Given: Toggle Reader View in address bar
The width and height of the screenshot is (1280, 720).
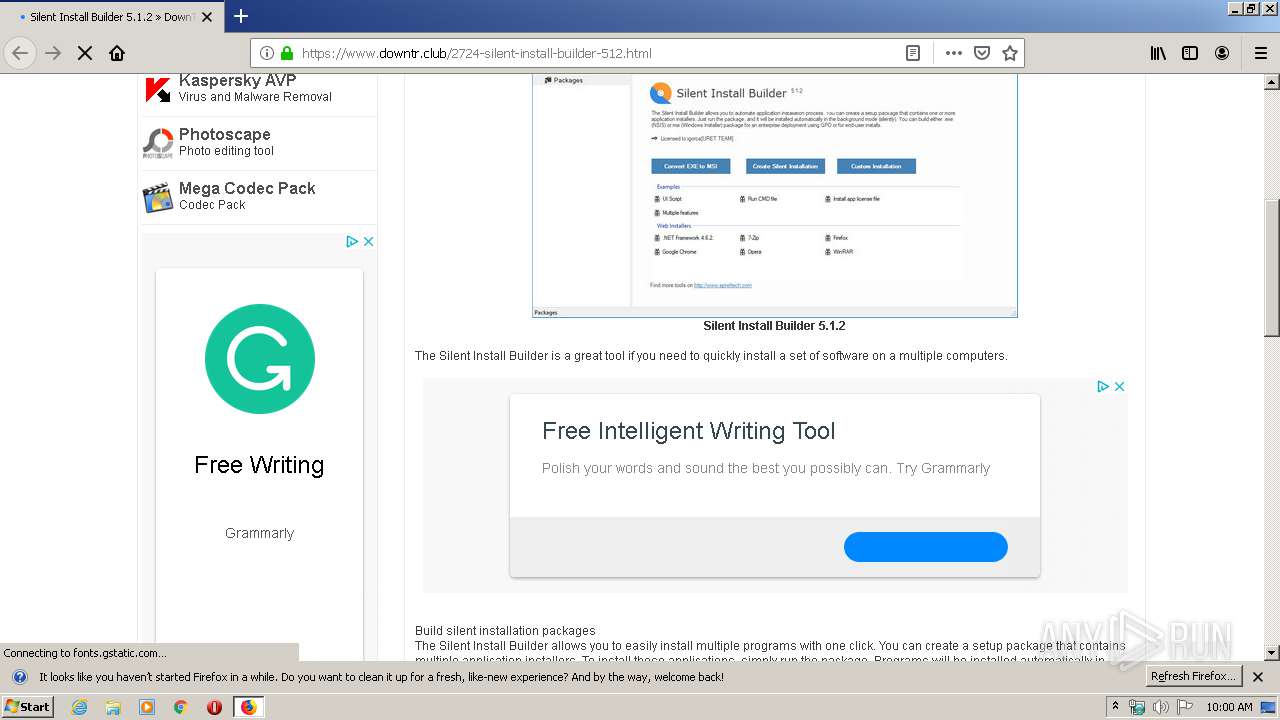Looking at the screenshot, I should 913,53.
